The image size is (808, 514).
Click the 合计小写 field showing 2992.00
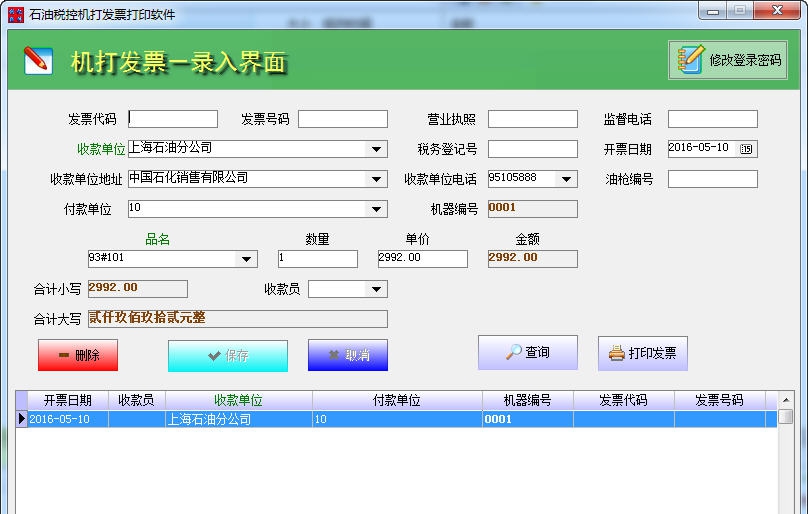point(138,289)
